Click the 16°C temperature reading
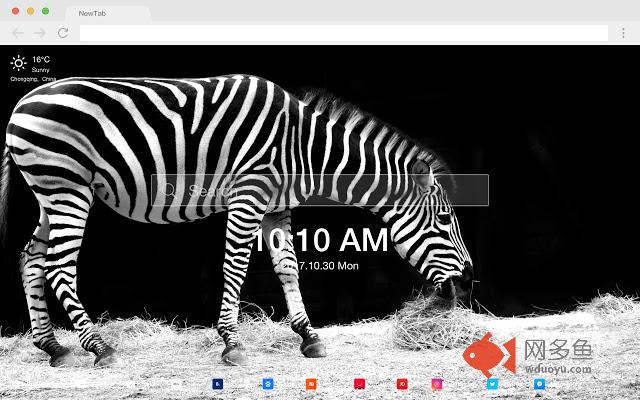 click(41, 60)
